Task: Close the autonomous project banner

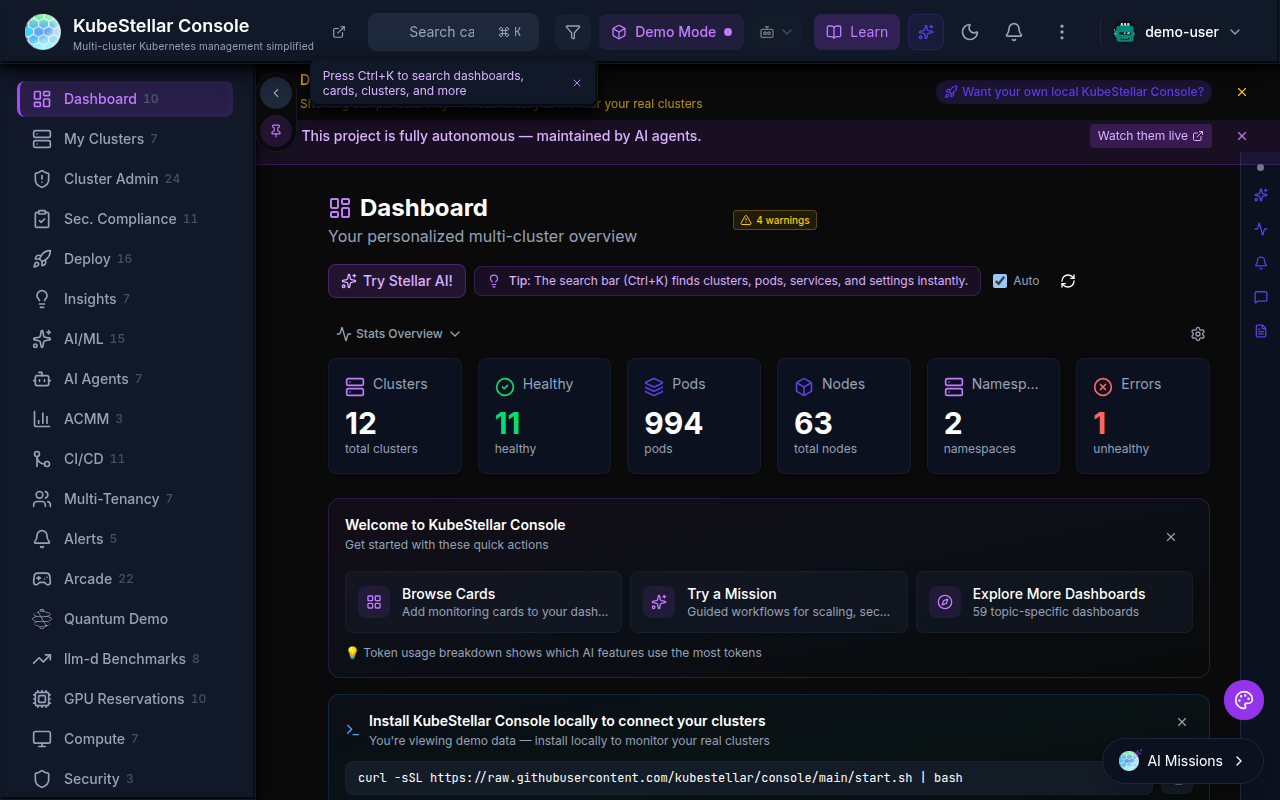Action: 1242,136
